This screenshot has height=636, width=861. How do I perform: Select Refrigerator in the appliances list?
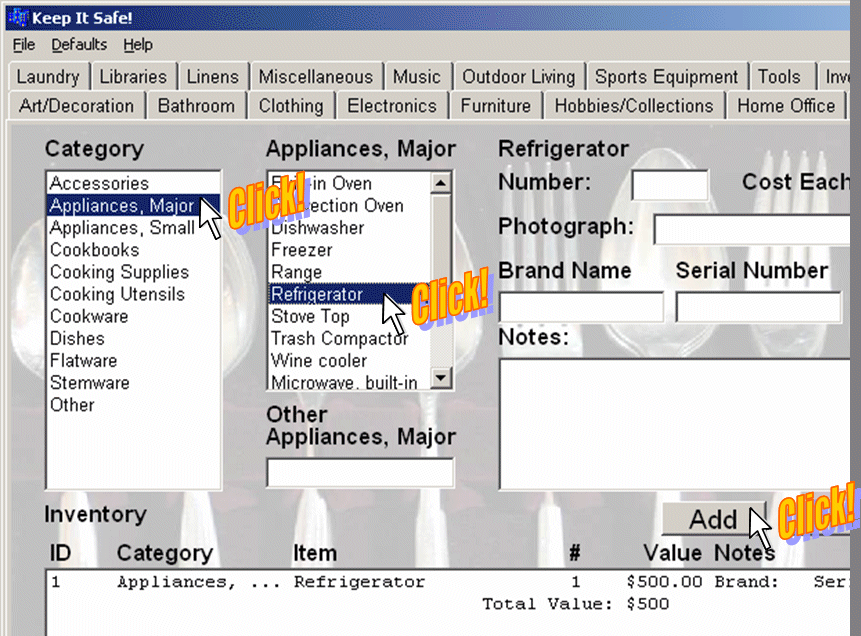tap(349, 294)
